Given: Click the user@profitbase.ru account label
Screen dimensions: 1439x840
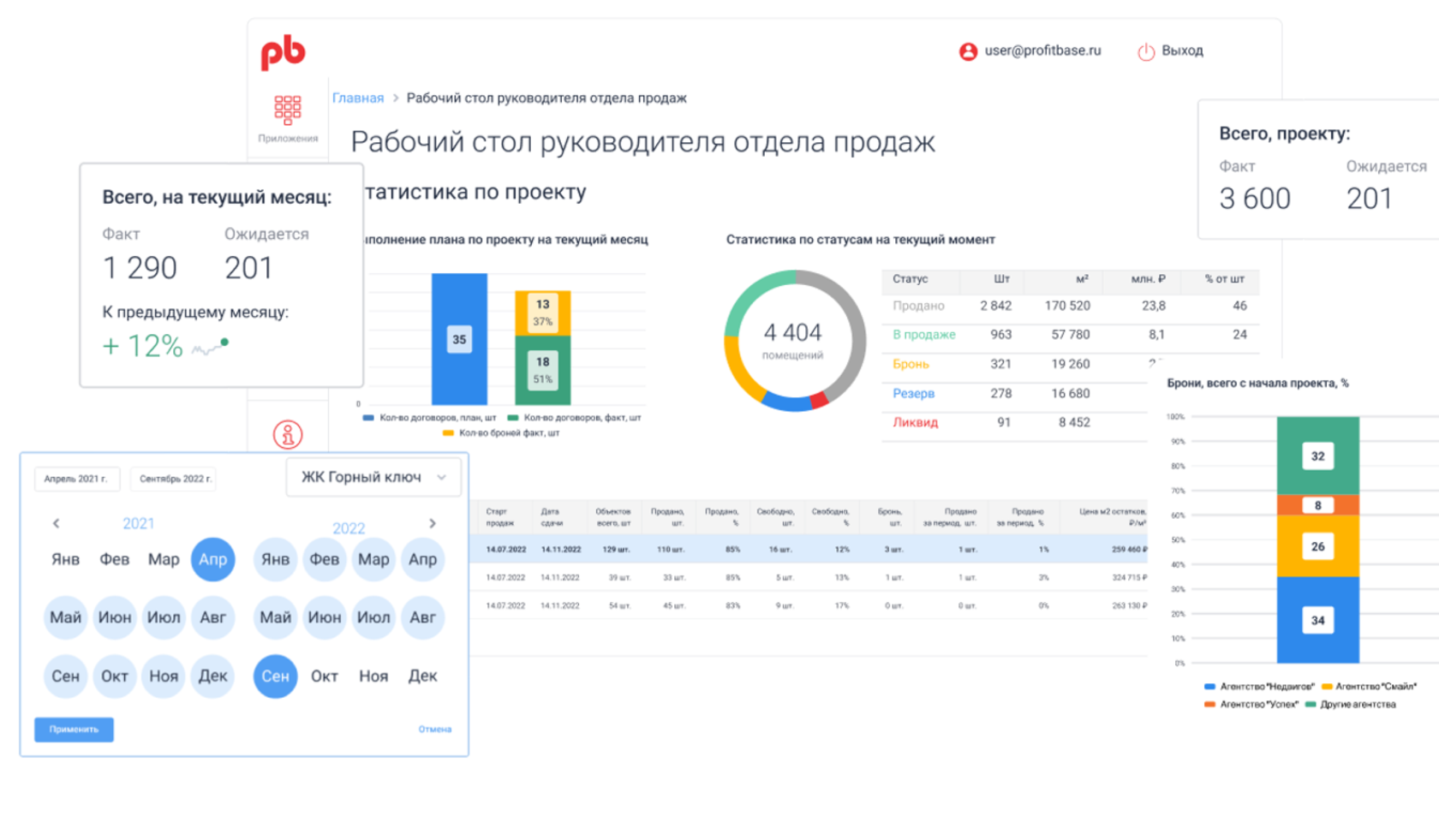Looking at the screenshot, I should coord(1042,51).
